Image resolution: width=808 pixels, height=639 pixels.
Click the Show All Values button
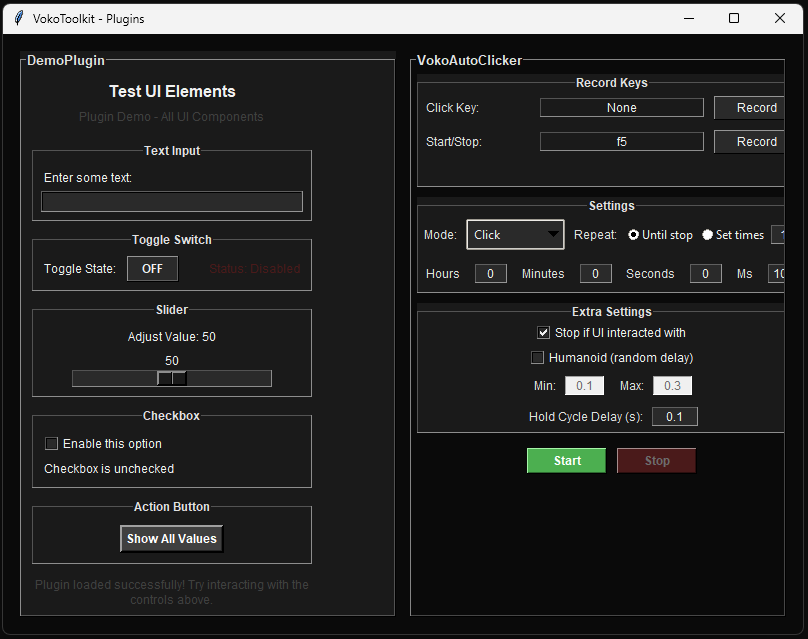[x=172, y=539]
